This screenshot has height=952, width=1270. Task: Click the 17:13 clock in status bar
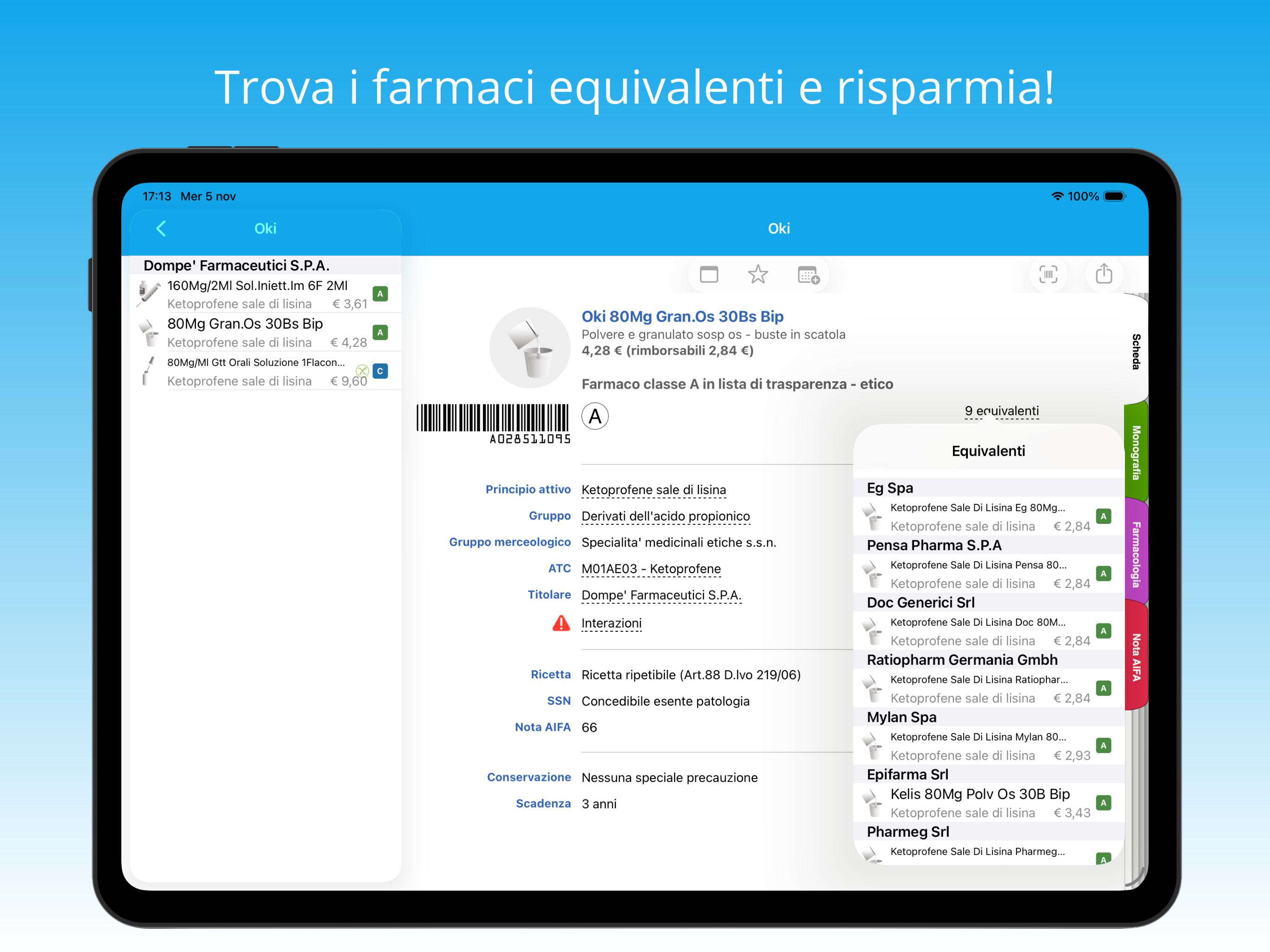(x=157, y=196)
